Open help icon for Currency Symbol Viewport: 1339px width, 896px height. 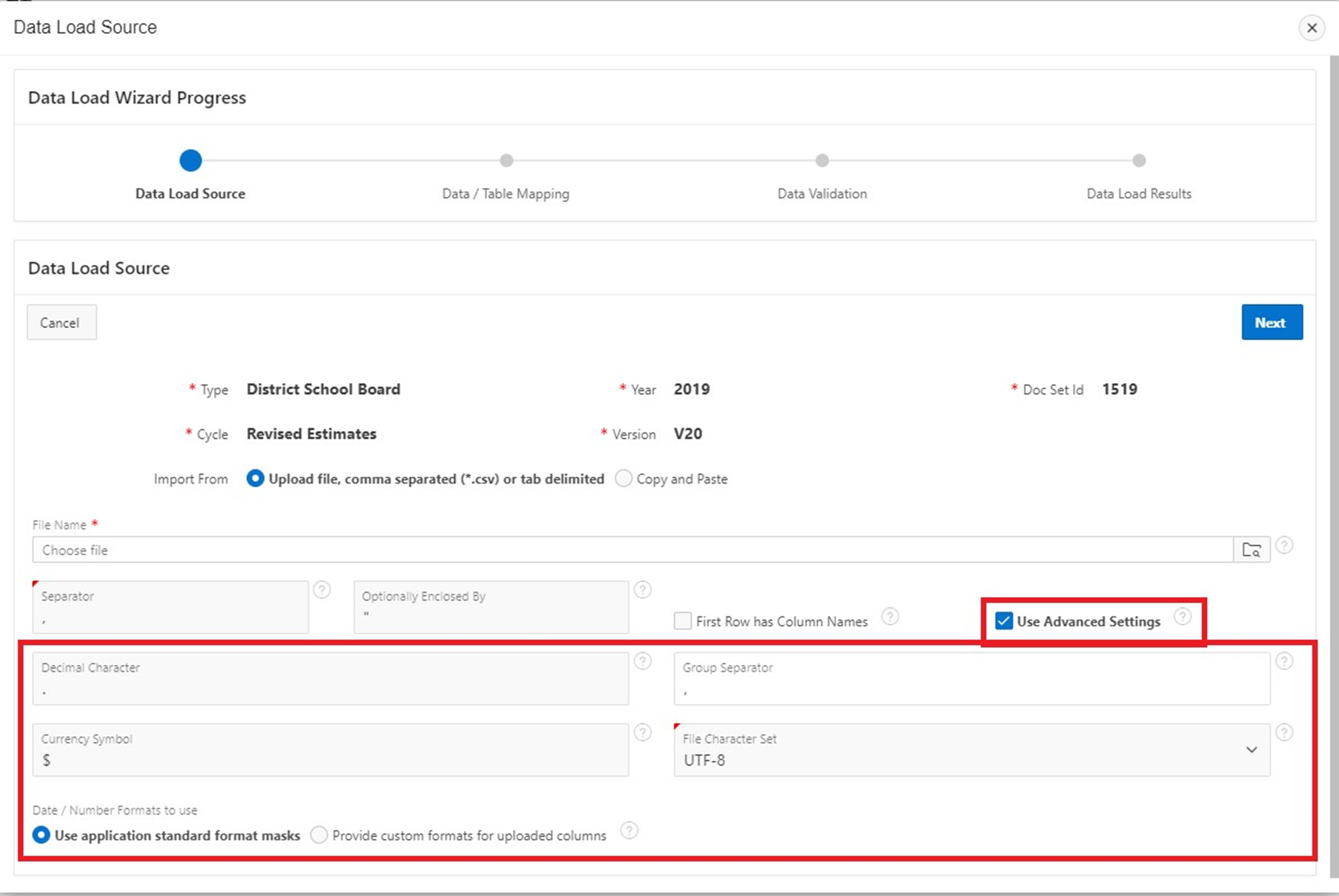(643, 732)
